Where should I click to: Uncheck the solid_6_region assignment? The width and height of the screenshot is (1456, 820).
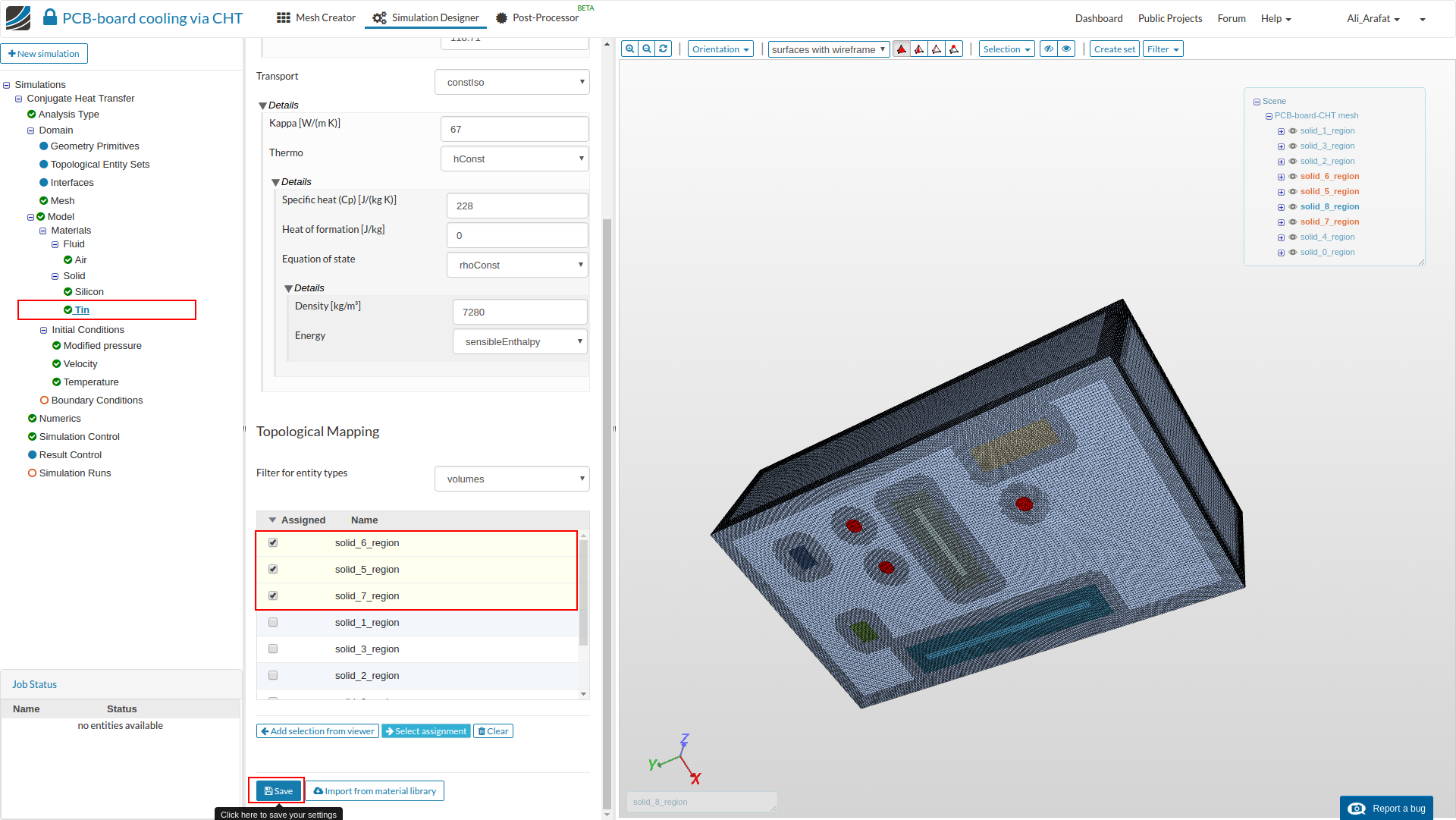(x=273, y=543)
